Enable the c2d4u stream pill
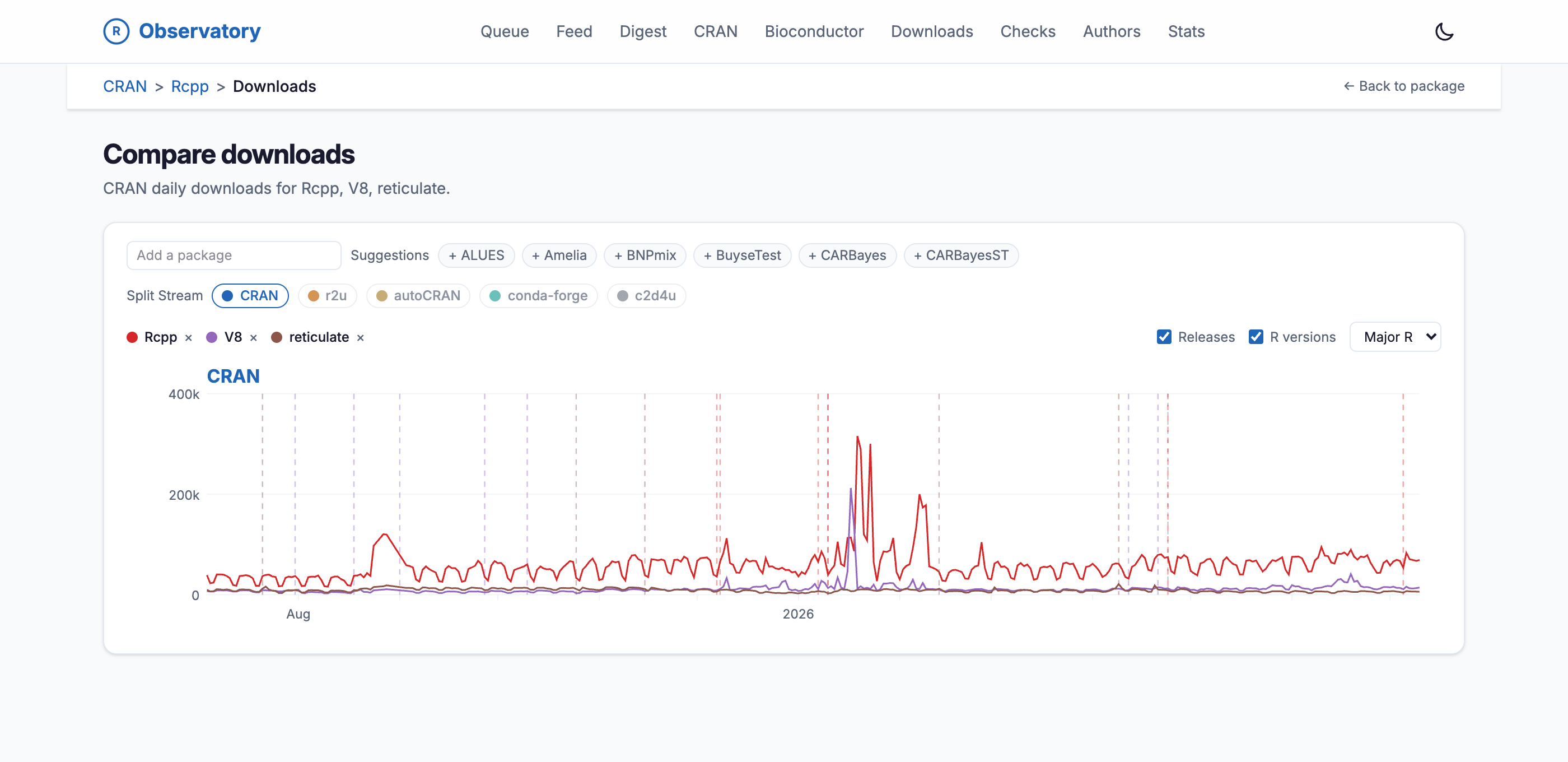The image size is (1568, 762). click(646, 295)
